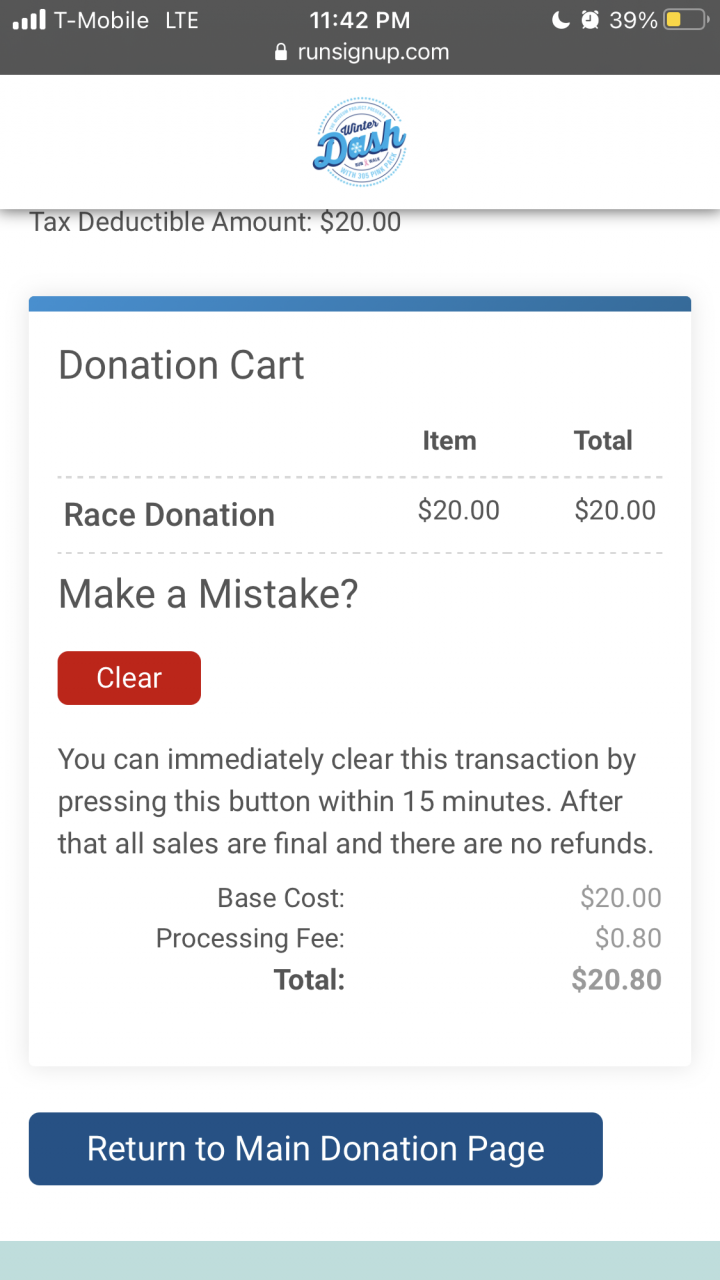Screen dimensions: 720x1280
Task: Tap the Winter Dash logo
Action: pos(359,142)
